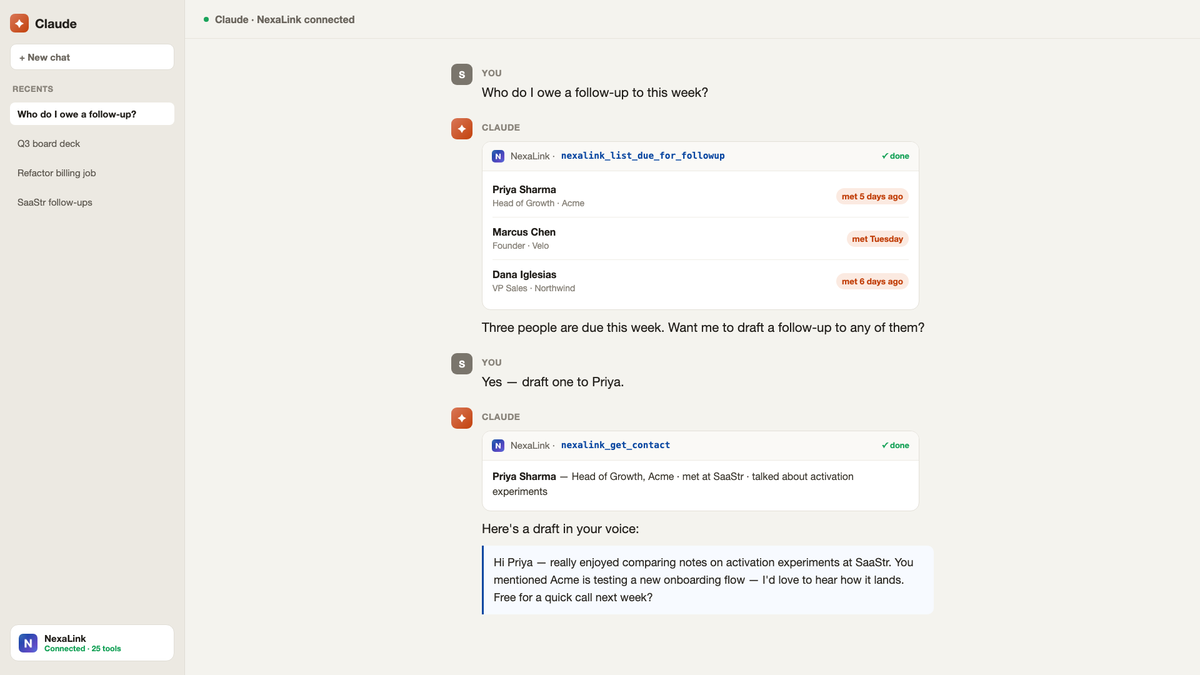
Task: Click the 'Claude · NexaLink connected' header text
Action: (x=285, y=19)
